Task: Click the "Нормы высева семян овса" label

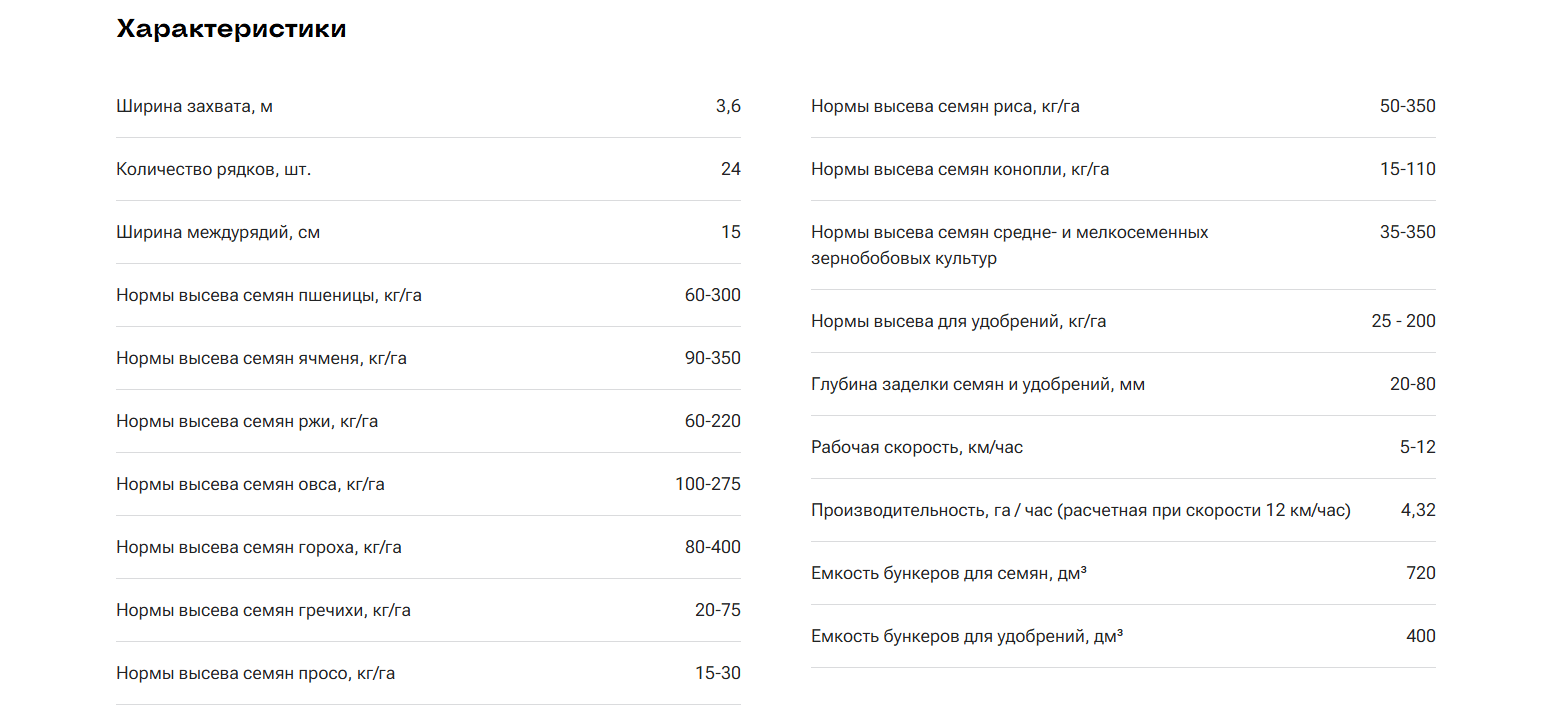Action: click(x=250, y=484)
